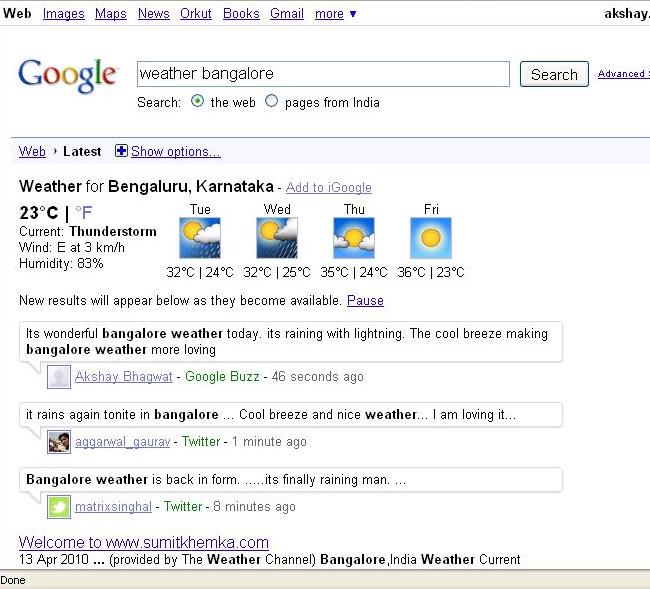The height and width of the screenshot is (589, 650).
Task: Open matrixsinghal's green Twitter avatar
Action: click(x=59, y=507)
